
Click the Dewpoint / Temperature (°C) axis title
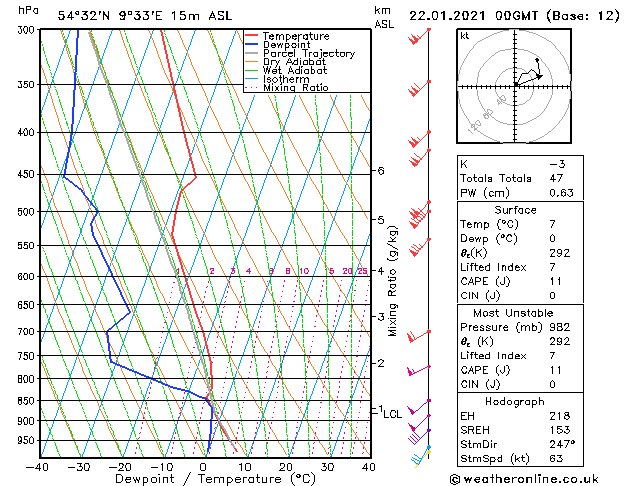215,479
